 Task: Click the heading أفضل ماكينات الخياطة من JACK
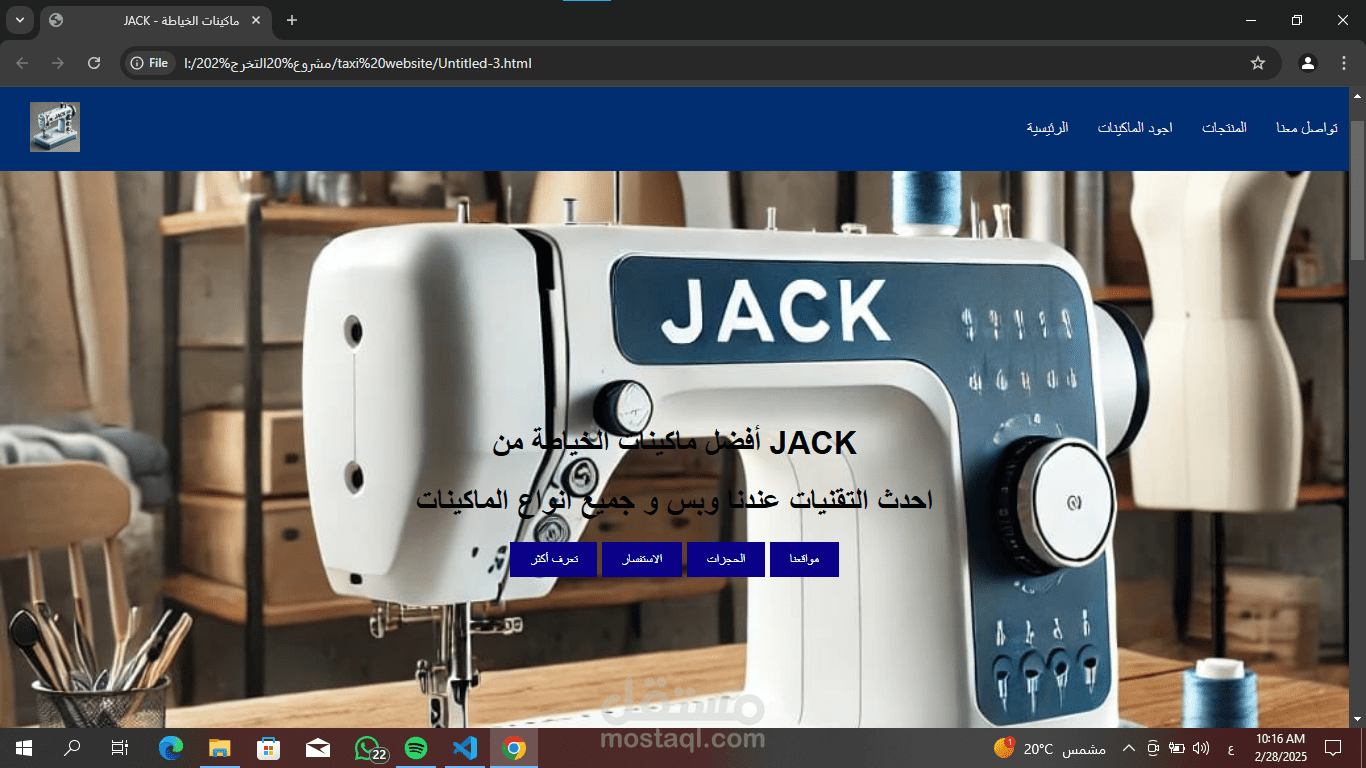[x=675, y=442]
